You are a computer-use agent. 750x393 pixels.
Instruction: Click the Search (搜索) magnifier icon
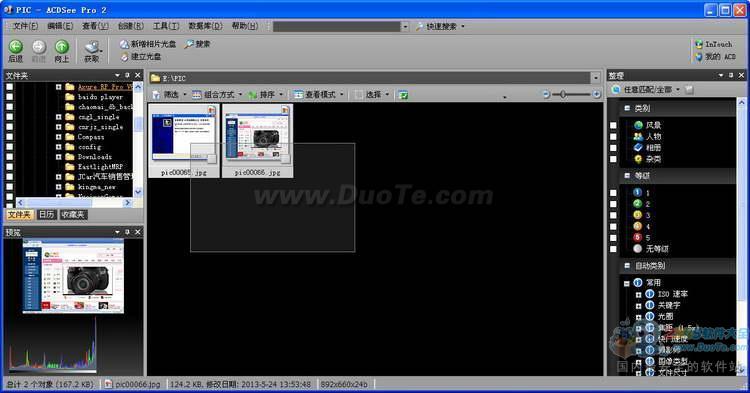189,44
